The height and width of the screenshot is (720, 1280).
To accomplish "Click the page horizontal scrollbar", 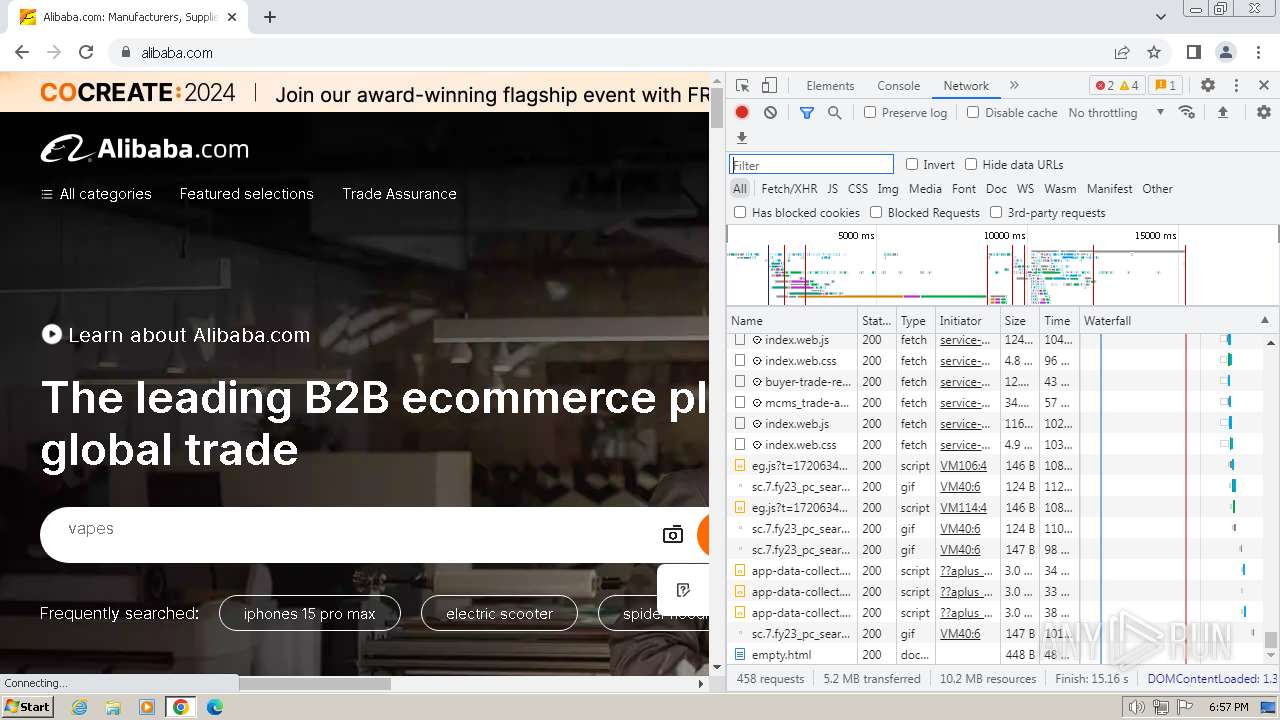I will [x=315, y=684].
